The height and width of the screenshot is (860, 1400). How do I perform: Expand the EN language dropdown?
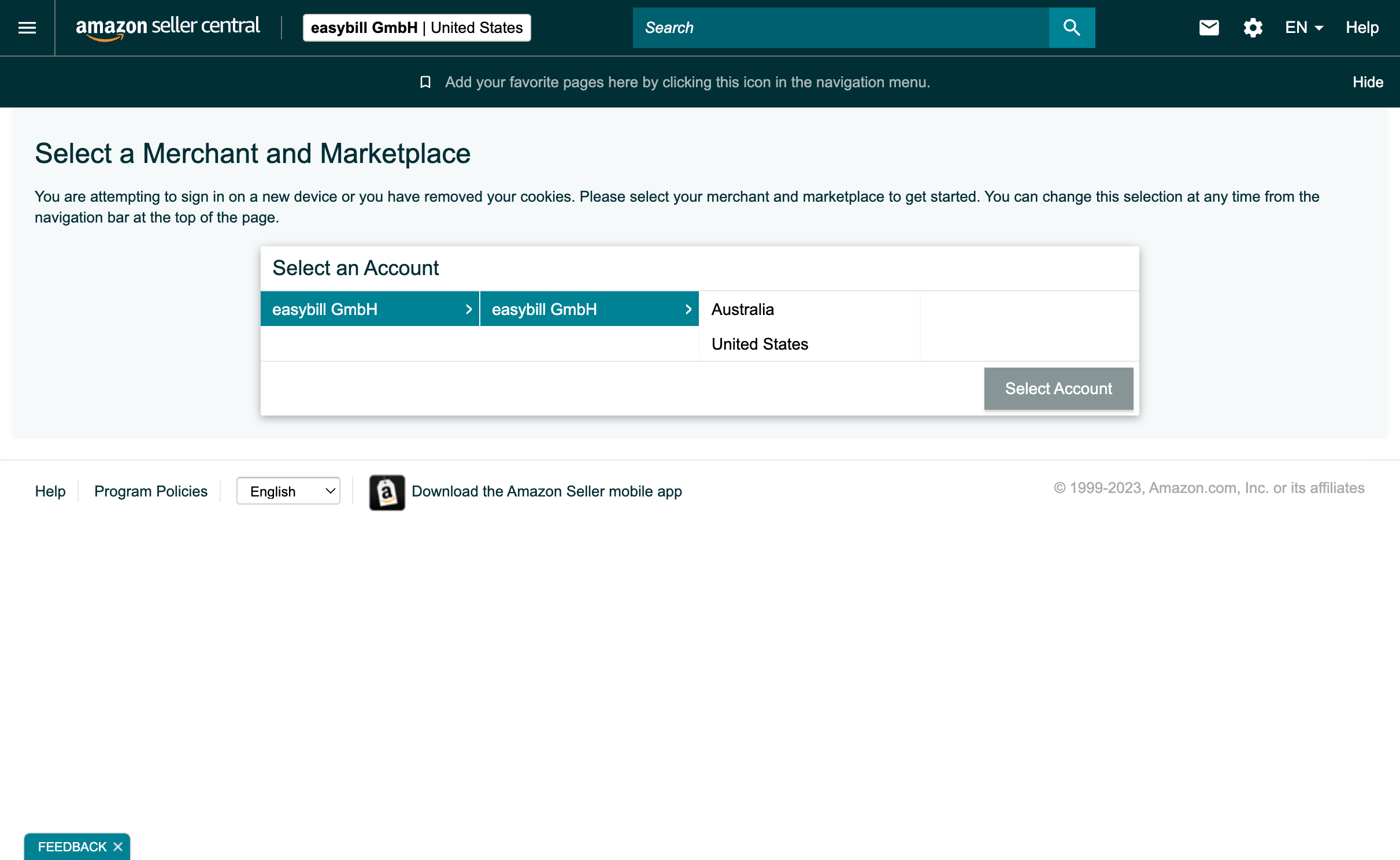pyautogui.click(x=1304, y=28)
